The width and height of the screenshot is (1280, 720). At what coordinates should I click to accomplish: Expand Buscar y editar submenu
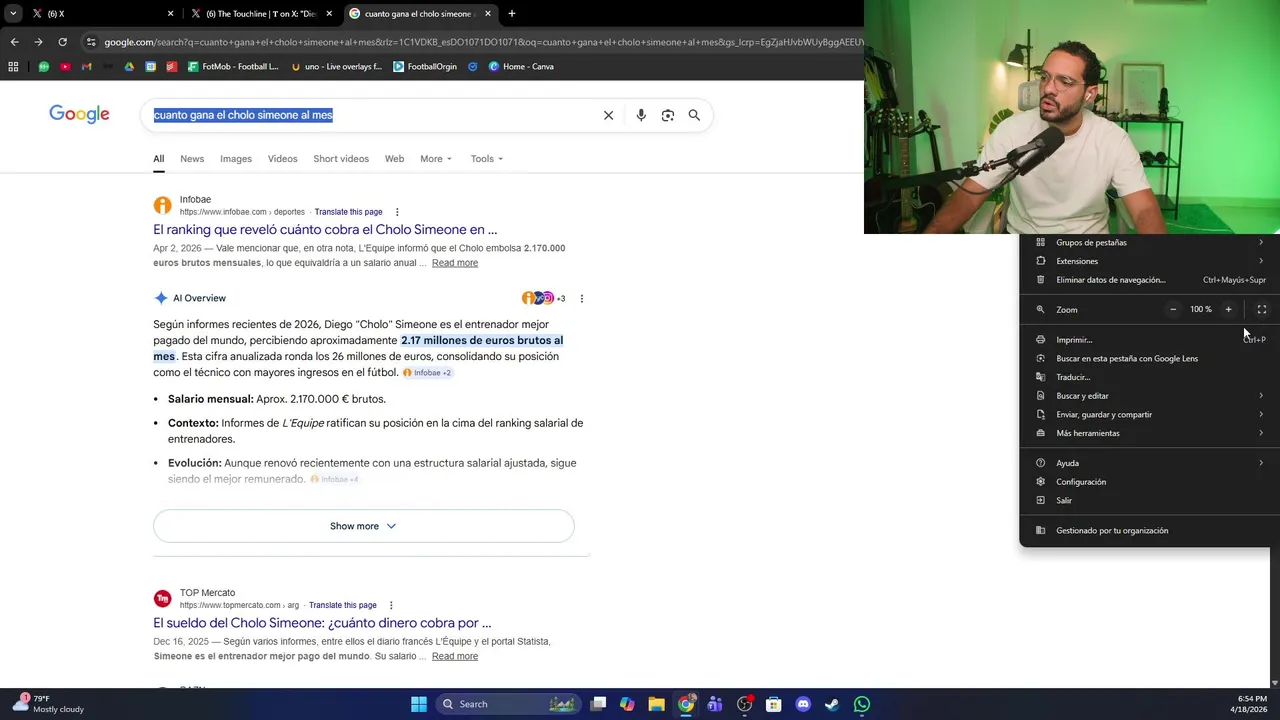coord(1149,396)
